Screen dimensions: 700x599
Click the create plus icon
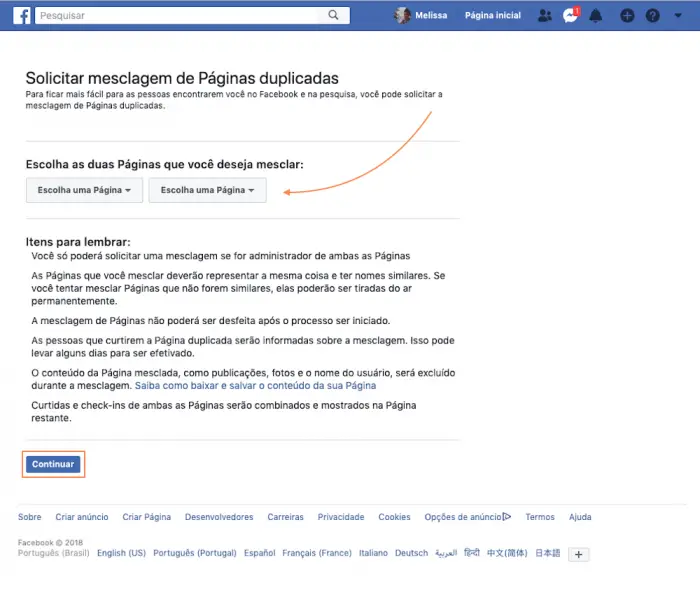(x=627, y=16)
